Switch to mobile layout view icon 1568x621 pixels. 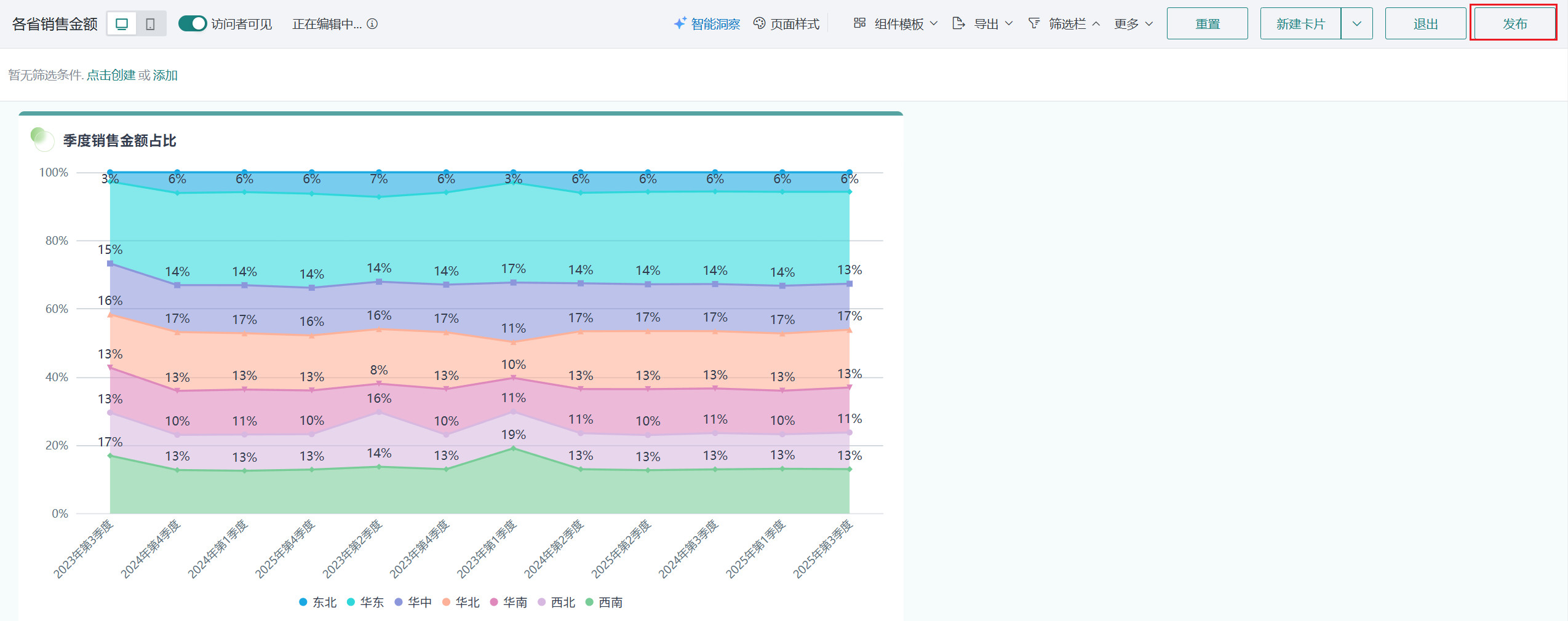pyautogui.click(x=150, y=24)
